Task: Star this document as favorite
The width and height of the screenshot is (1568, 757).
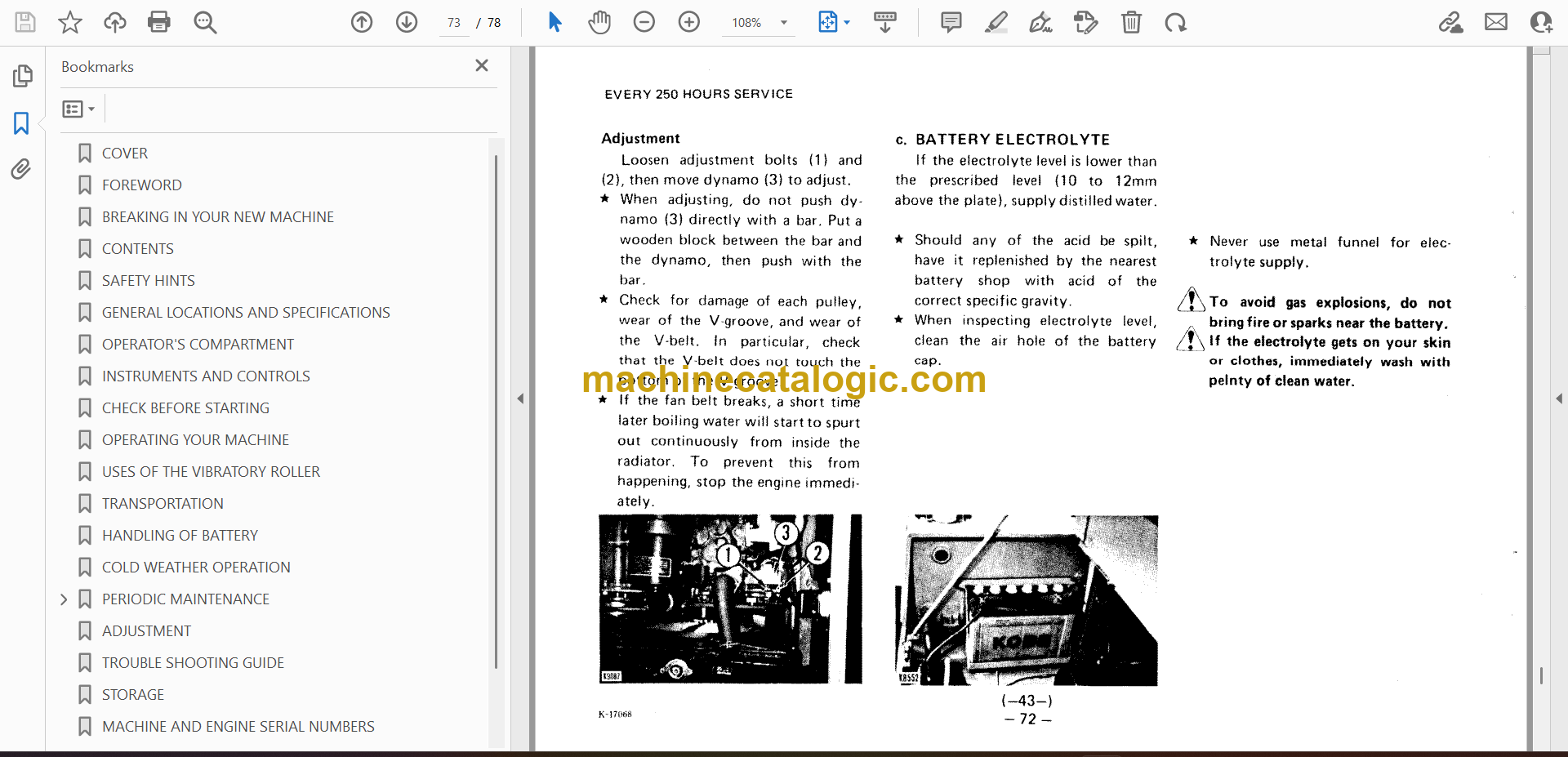Action: point(70,22)
